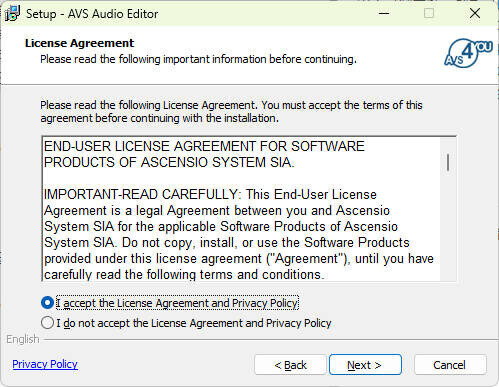This screenshot has height=387, width=499.
Task: Click the 'English' language label
Action: [23, 339]
